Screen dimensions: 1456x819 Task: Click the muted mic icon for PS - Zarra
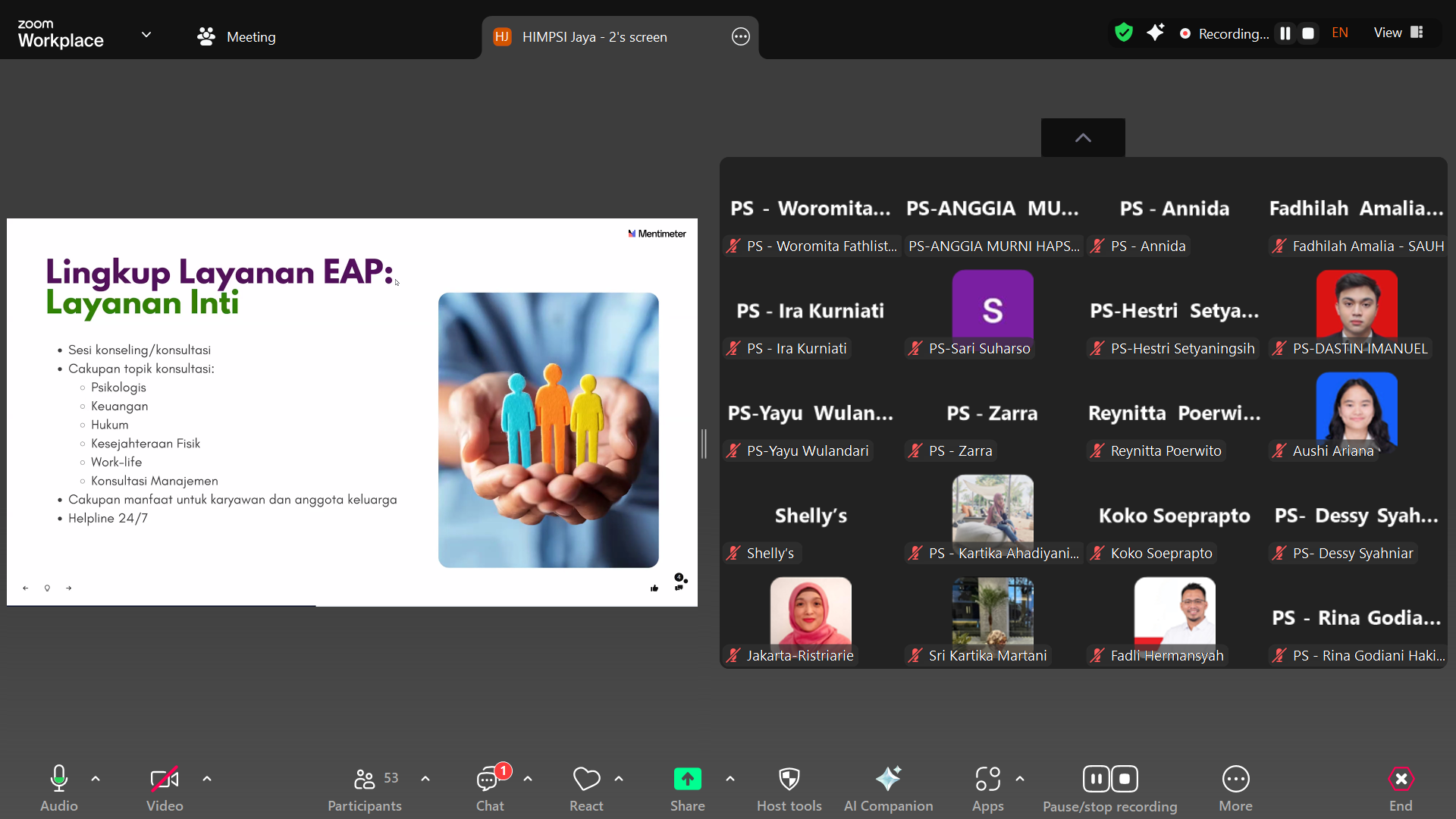coord(915,450)
